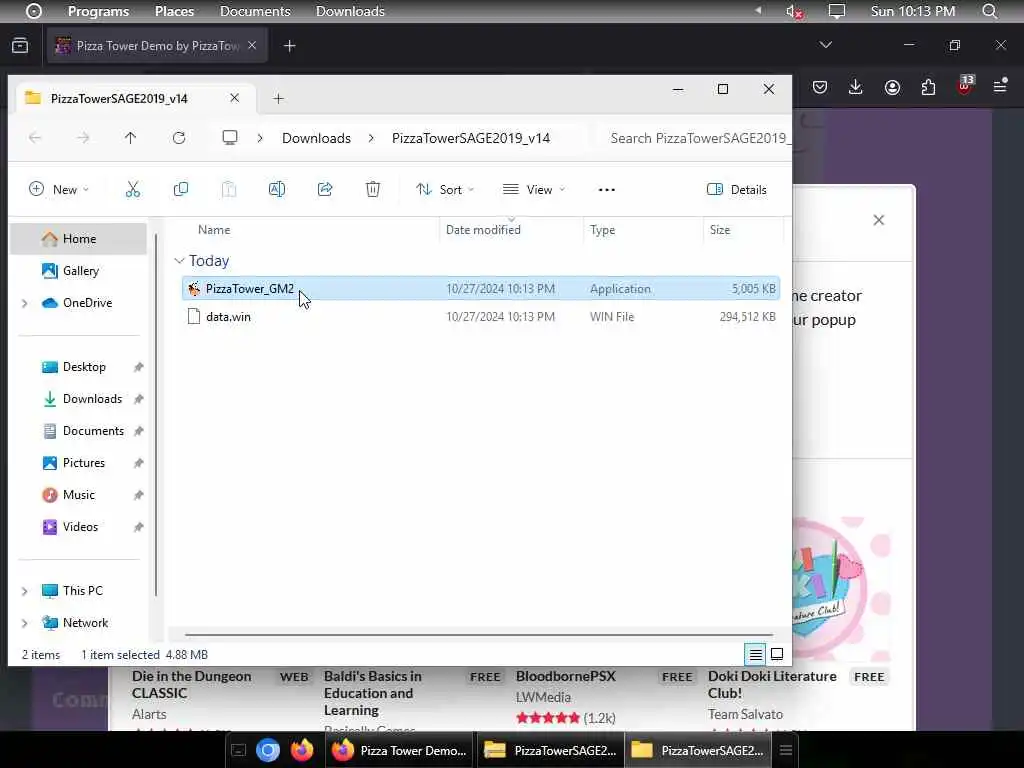Click the Name column header

[214, 230]
